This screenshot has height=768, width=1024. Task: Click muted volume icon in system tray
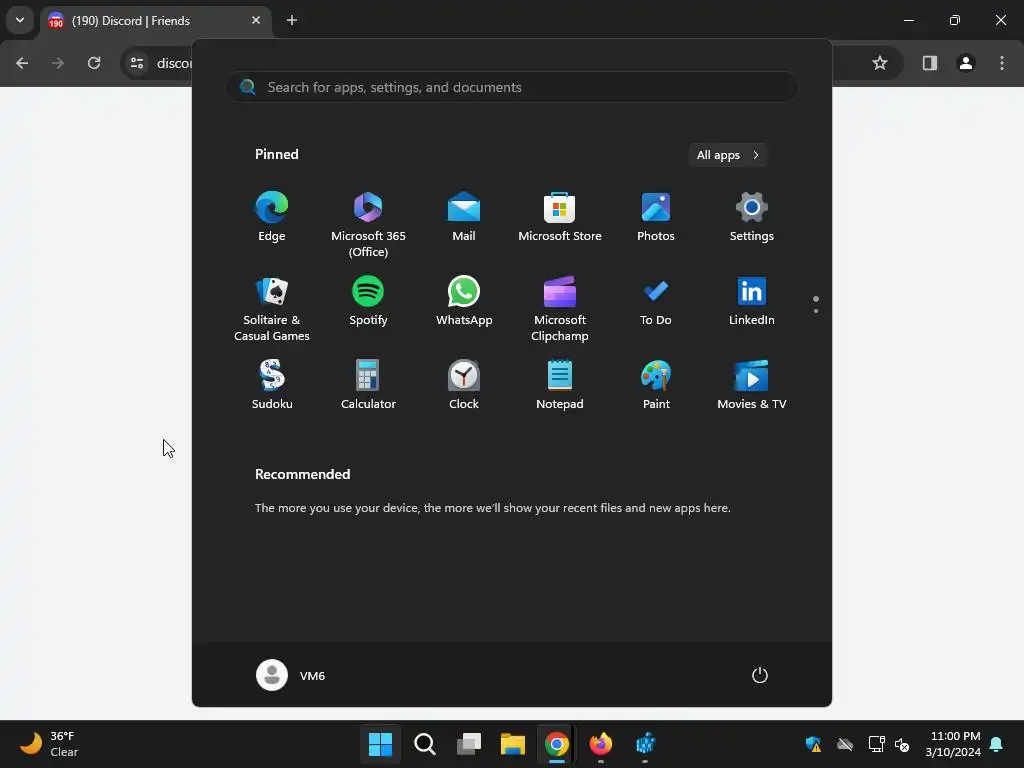(x=902, y=744)
